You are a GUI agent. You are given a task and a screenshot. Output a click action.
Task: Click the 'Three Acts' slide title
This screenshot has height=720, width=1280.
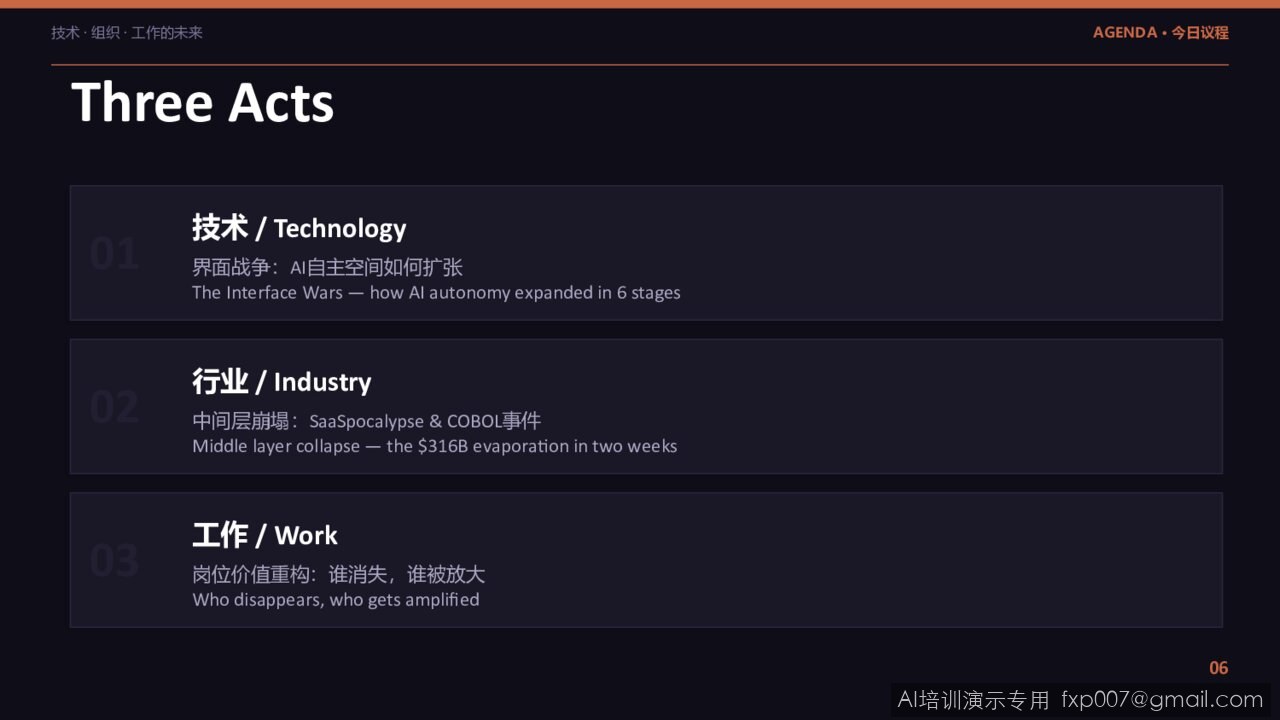click(x=203, y=102)
